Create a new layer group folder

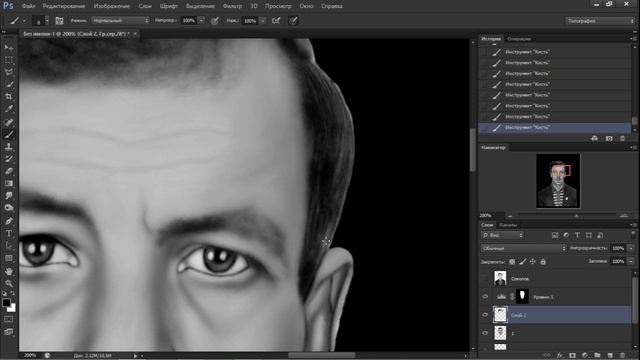[x=598, y=356]
